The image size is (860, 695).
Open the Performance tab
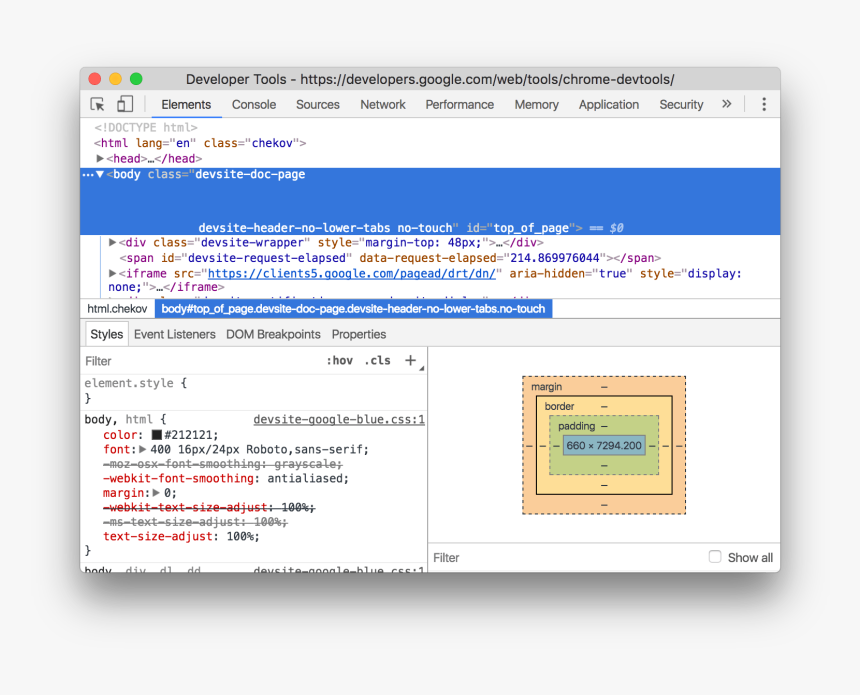click(460, 104)
